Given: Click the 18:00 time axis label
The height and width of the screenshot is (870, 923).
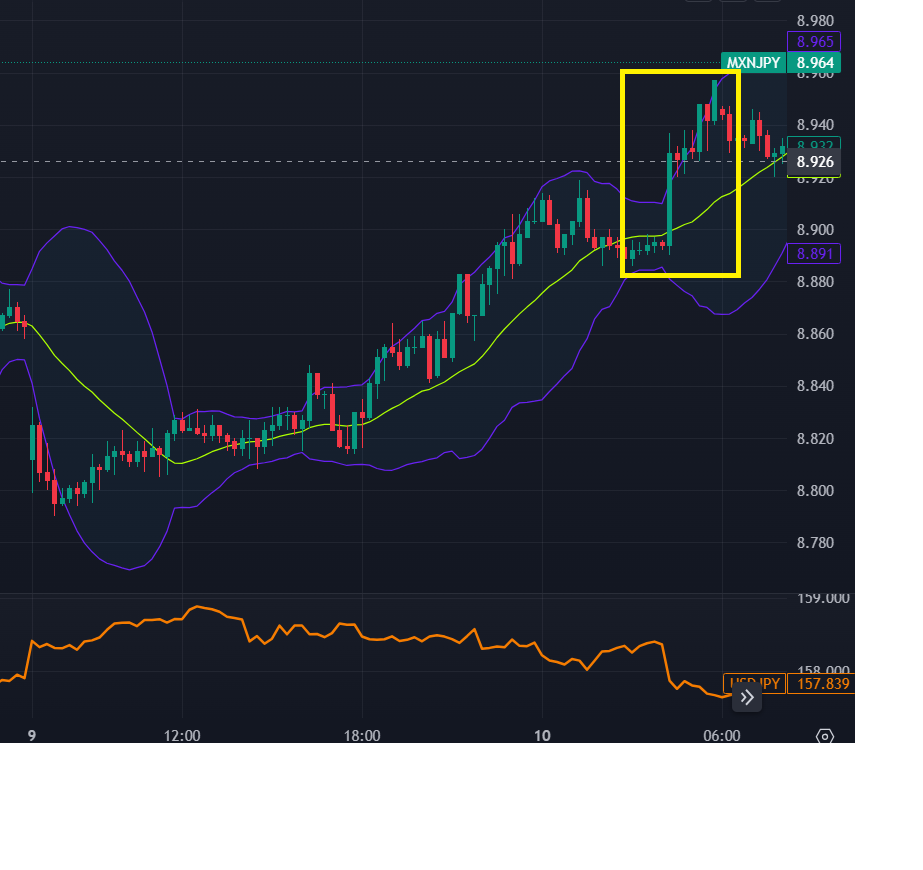Looking at the screenshot, I should coord(362,736).
